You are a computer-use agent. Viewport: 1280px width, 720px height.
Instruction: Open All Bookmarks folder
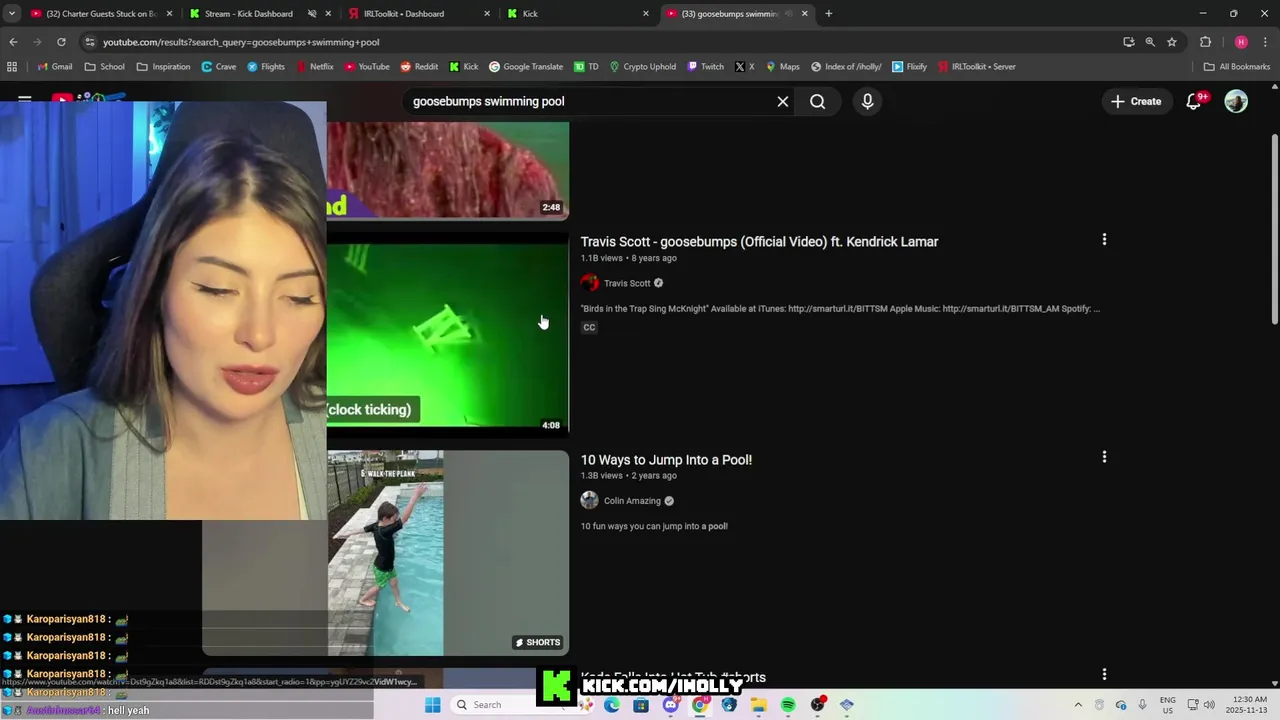tap(1237, 67)
